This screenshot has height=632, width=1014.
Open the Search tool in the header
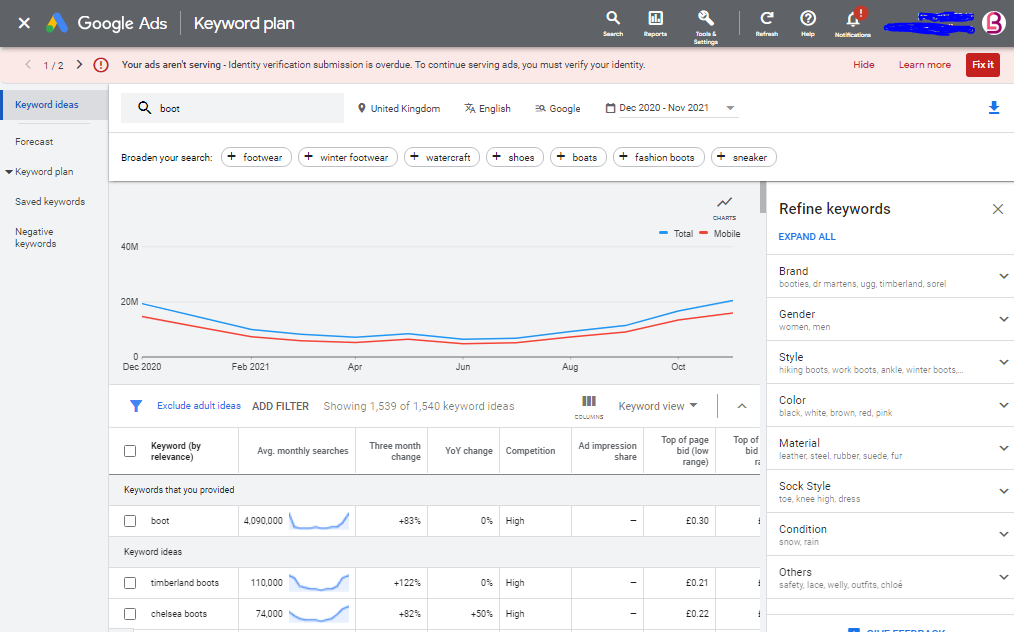coord(612,23)
